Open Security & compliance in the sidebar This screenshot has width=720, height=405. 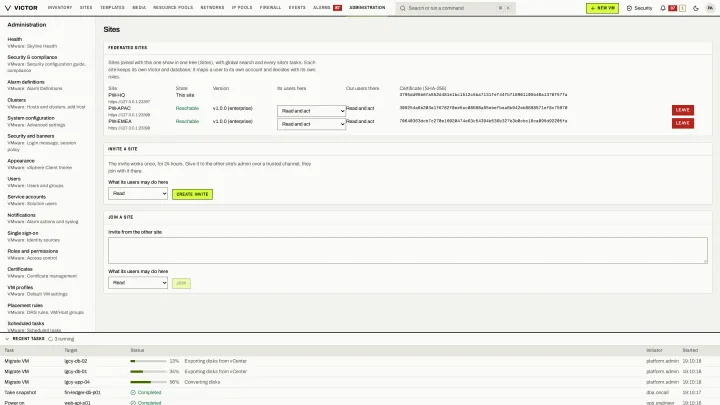46,63
